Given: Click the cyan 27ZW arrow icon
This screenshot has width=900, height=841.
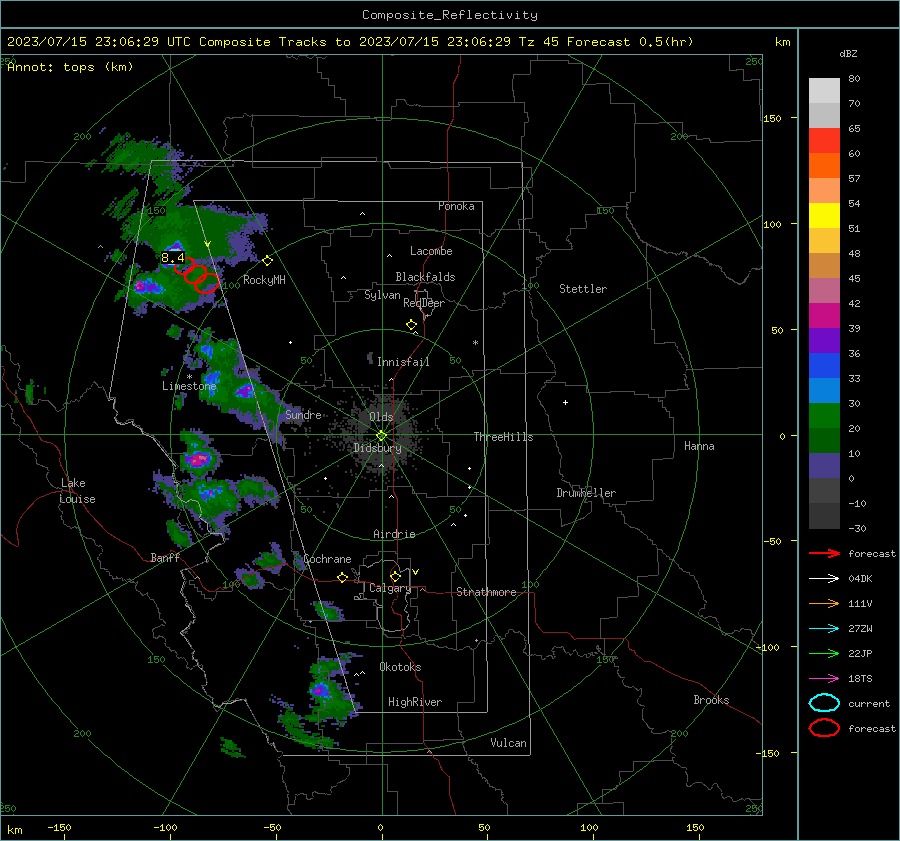Looking at the screenshot, I should [x=824, y=629].
